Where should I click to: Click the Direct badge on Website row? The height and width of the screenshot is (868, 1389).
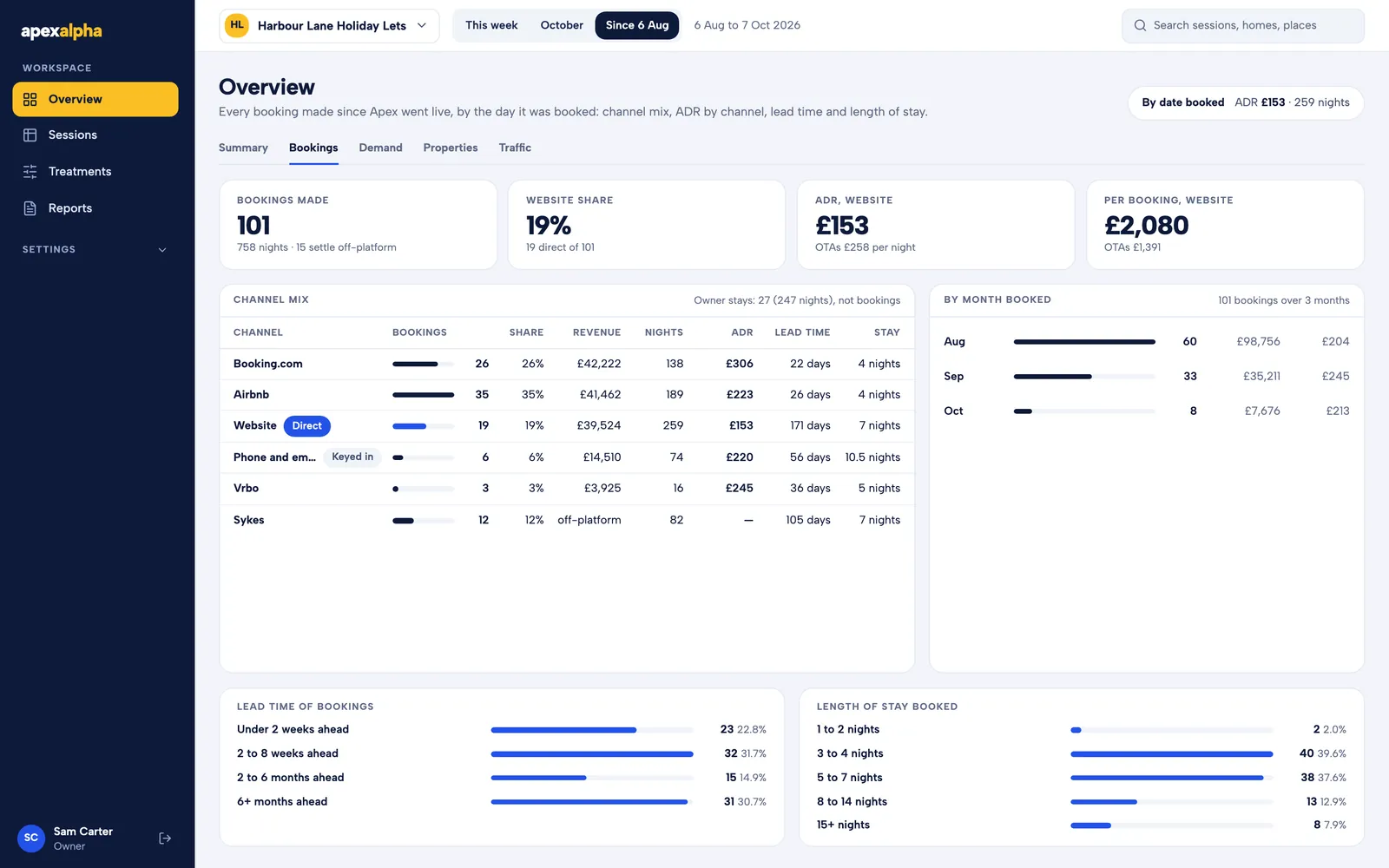point(306,426)
